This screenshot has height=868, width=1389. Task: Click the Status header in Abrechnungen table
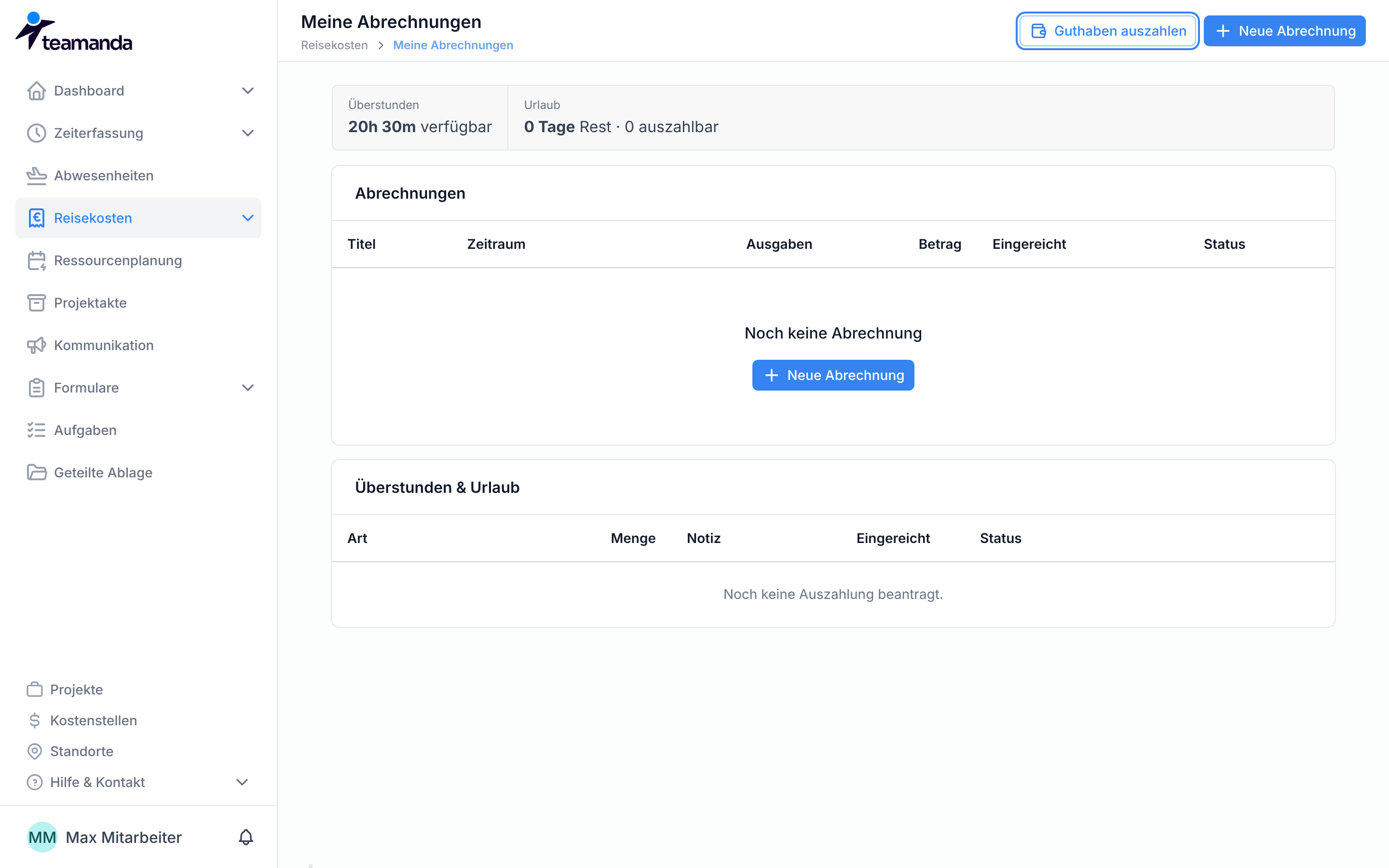[x=1224, y=244]
